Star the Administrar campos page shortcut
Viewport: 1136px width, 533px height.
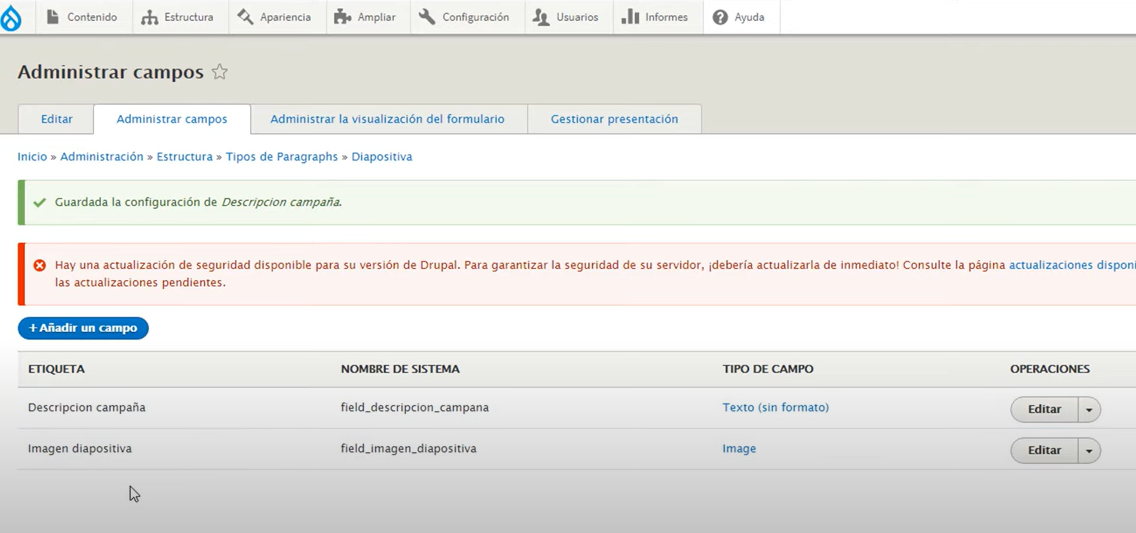point(220,72)
